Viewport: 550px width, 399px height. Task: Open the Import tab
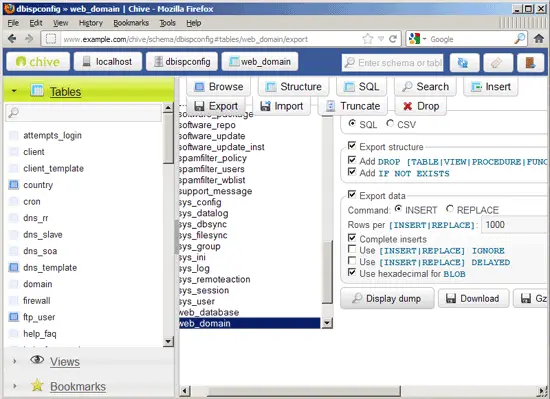(282, 106)
